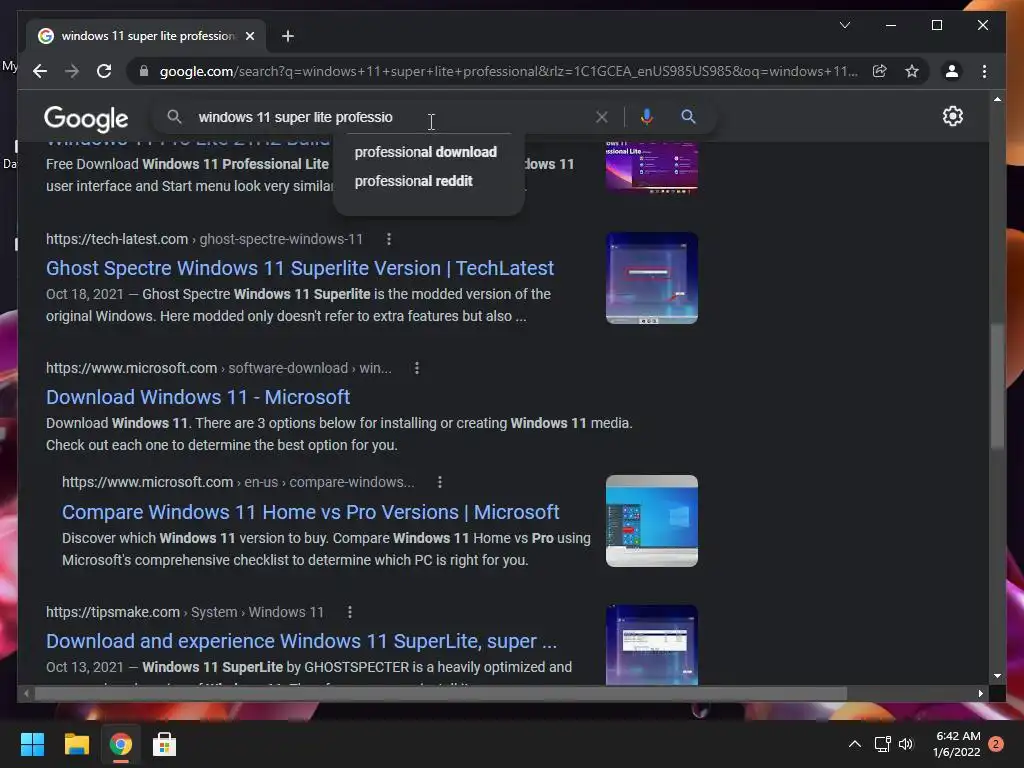Image resolution: width=1024 pixels, height=768 pixels.
Task: Choose the 'professional download' suggestion
Action: tap(426, 152)
